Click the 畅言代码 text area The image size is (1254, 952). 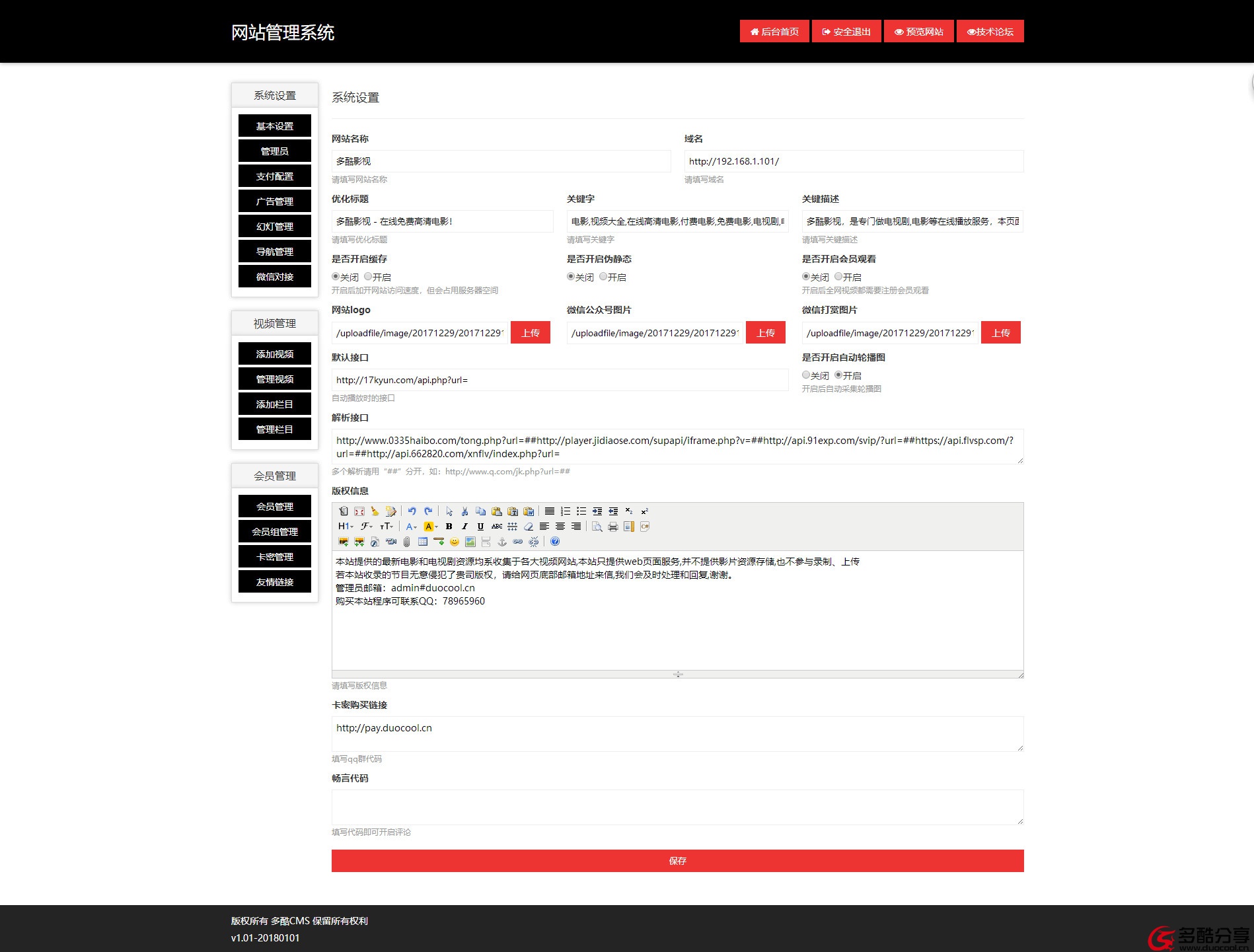(x=678, y=807)
